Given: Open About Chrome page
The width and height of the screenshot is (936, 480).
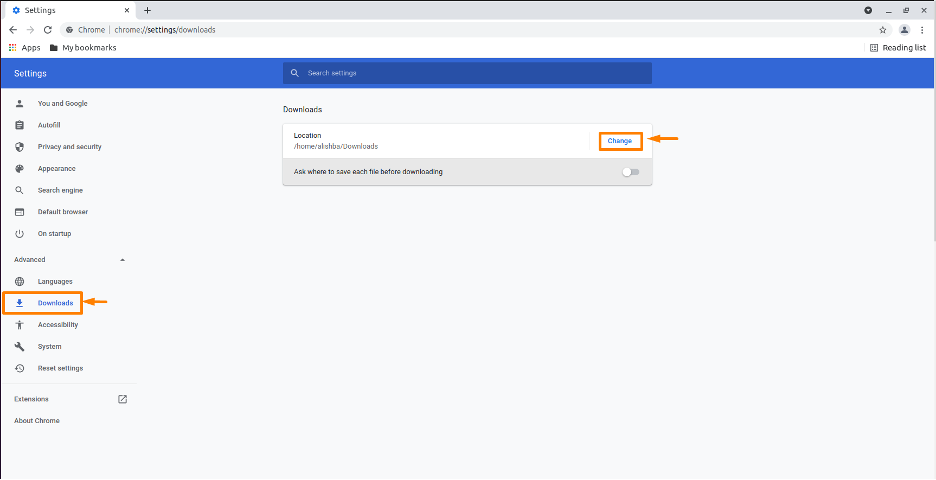Looking at the screenshot, I should [36, 421].
